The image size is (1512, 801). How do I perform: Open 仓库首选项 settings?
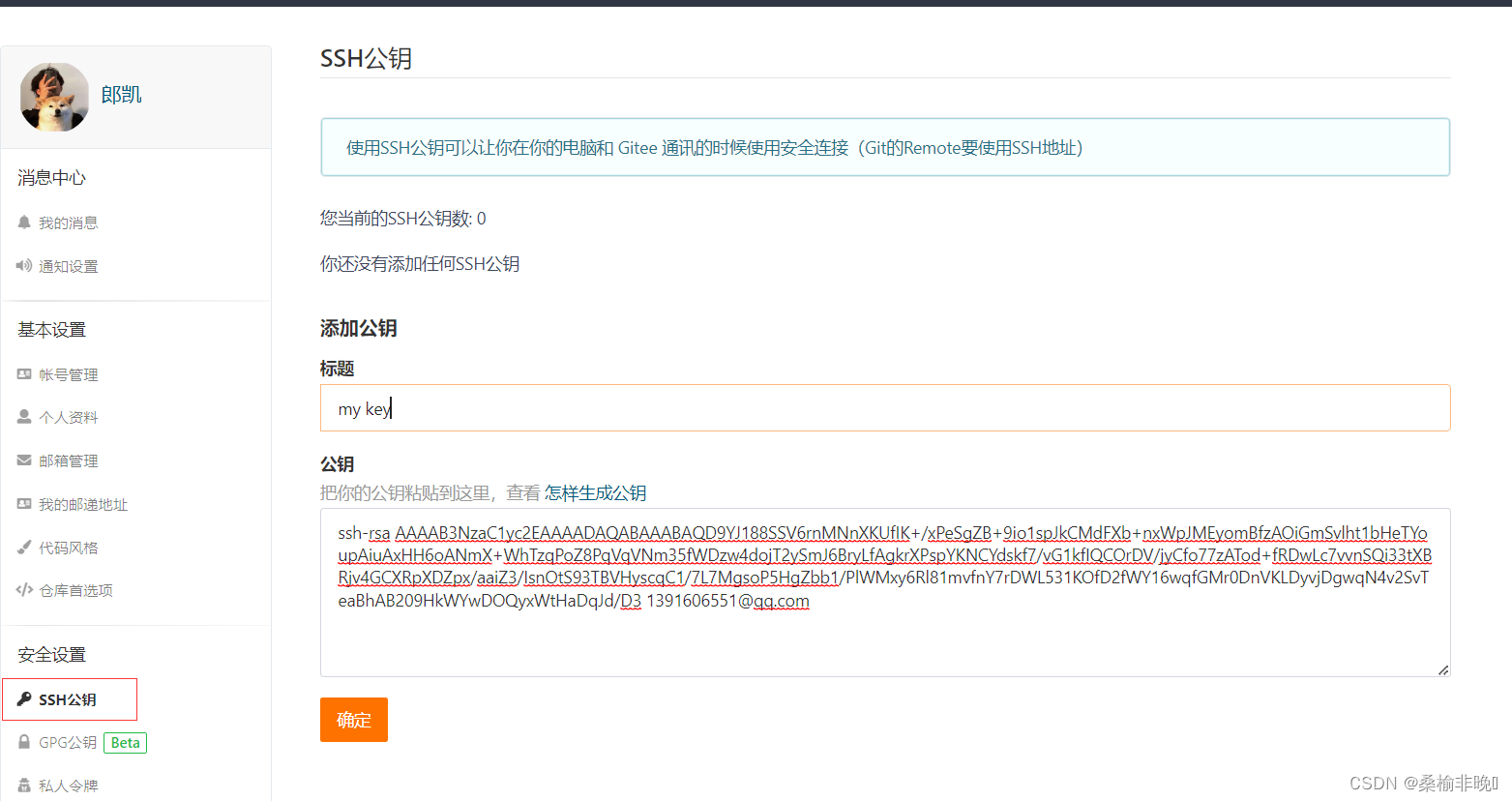pyautogui.click(x=76, y=590)
